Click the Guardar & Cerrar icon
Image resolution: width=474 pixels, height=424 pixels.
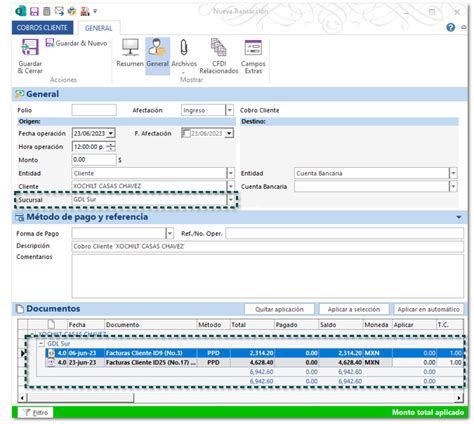click(30, 47)
